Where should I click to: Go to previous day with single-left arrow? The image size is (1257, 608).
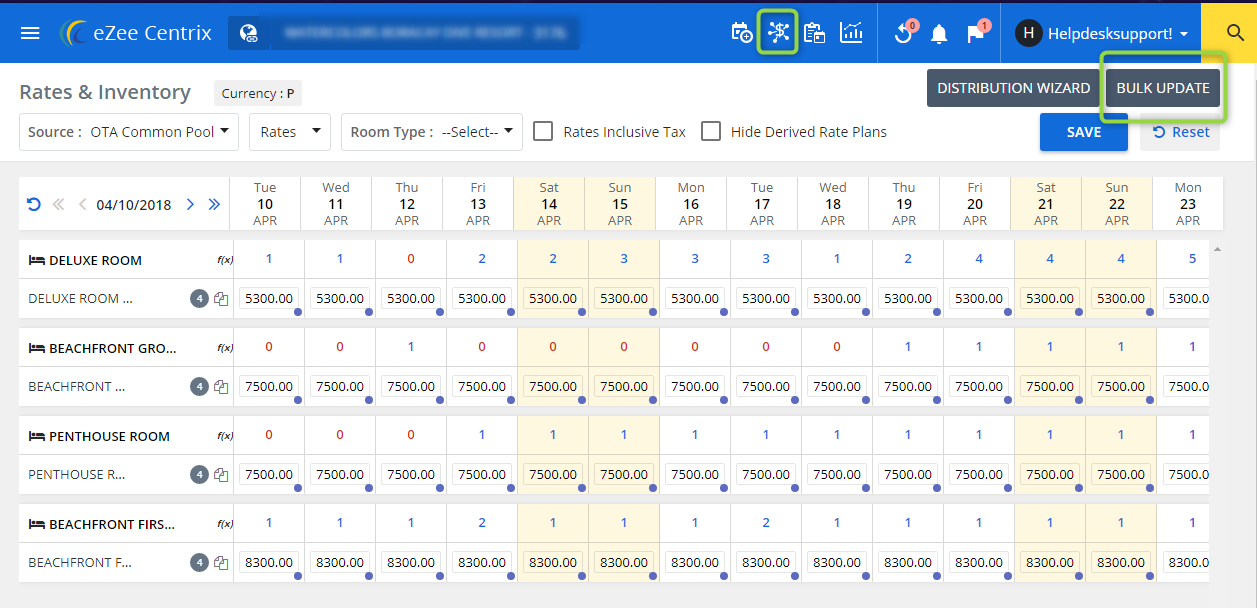tap(82, 205)
